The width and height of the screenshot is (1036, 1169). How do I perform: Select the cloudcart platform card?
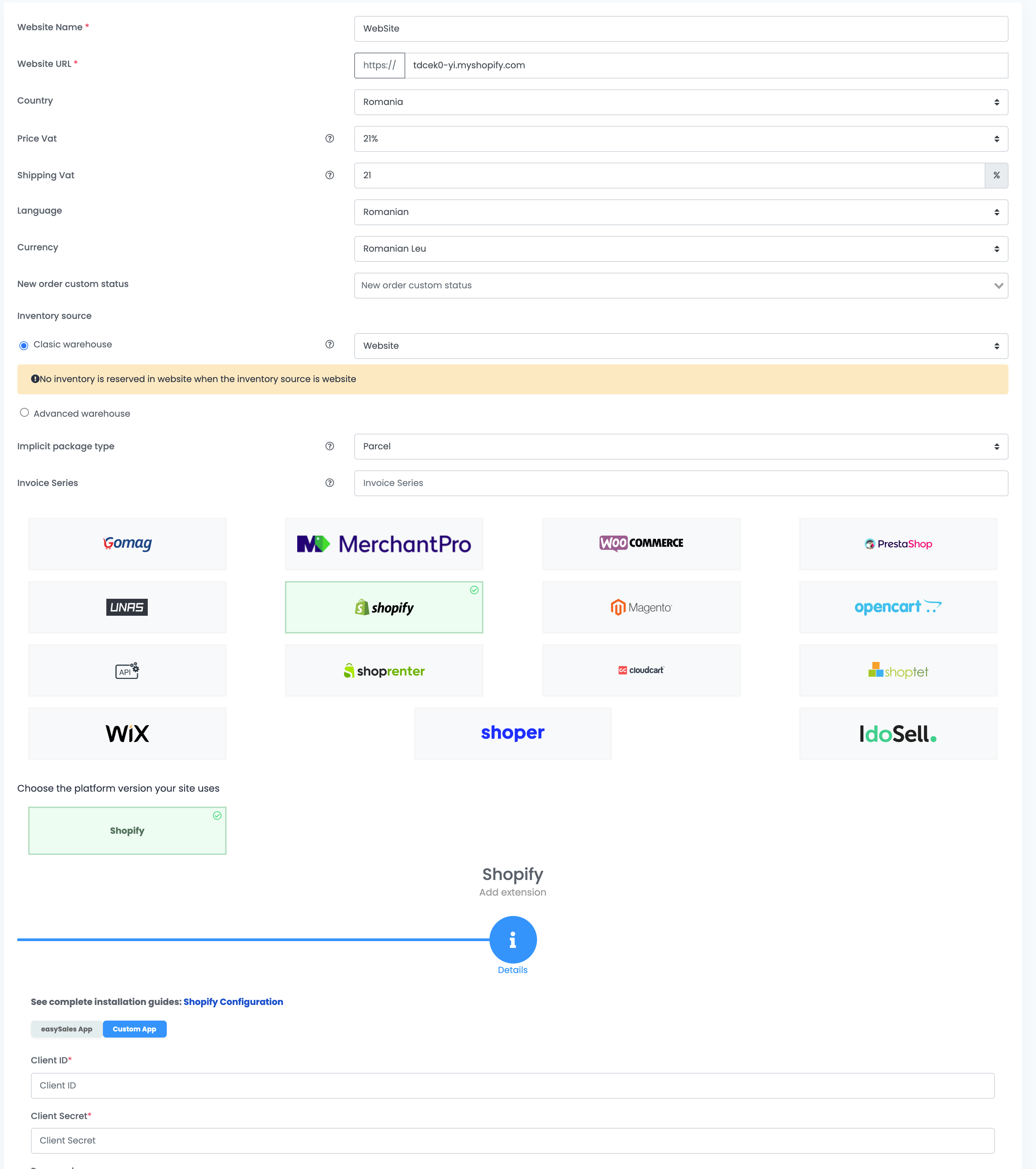point(641,670)
